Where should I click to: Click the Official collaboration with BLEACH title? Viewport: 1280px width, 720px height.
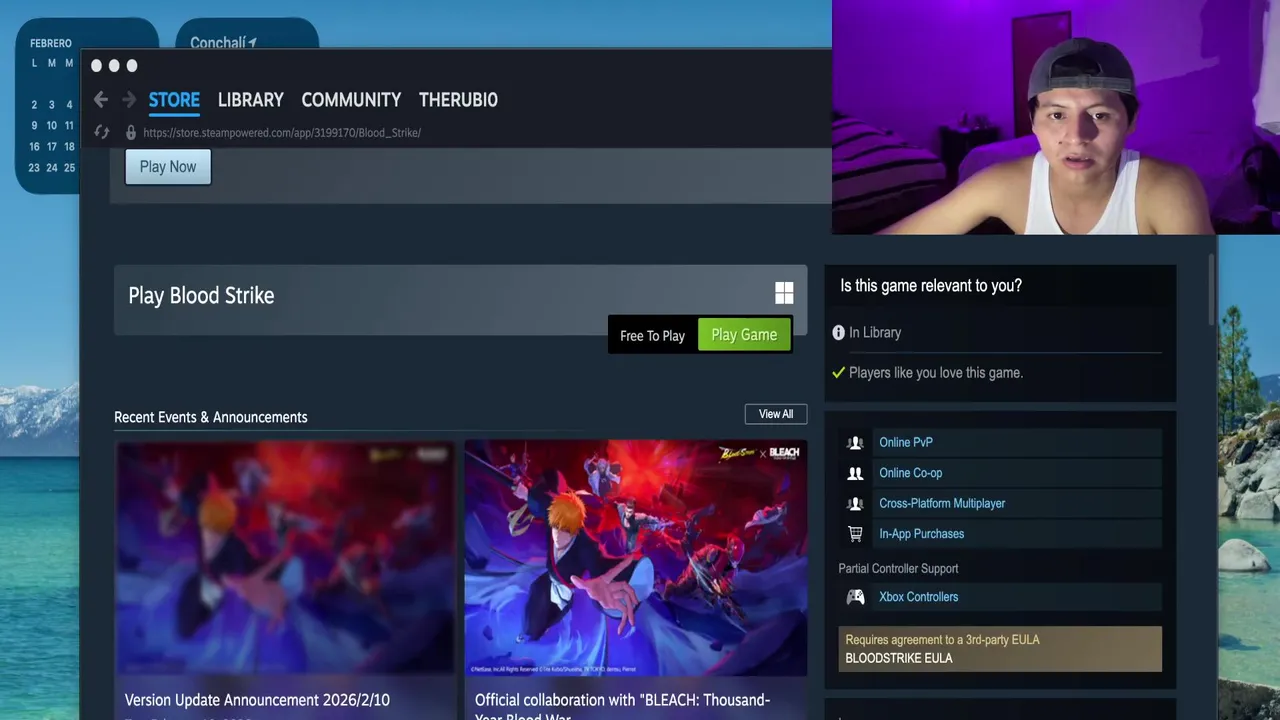(x=622, y=706)
